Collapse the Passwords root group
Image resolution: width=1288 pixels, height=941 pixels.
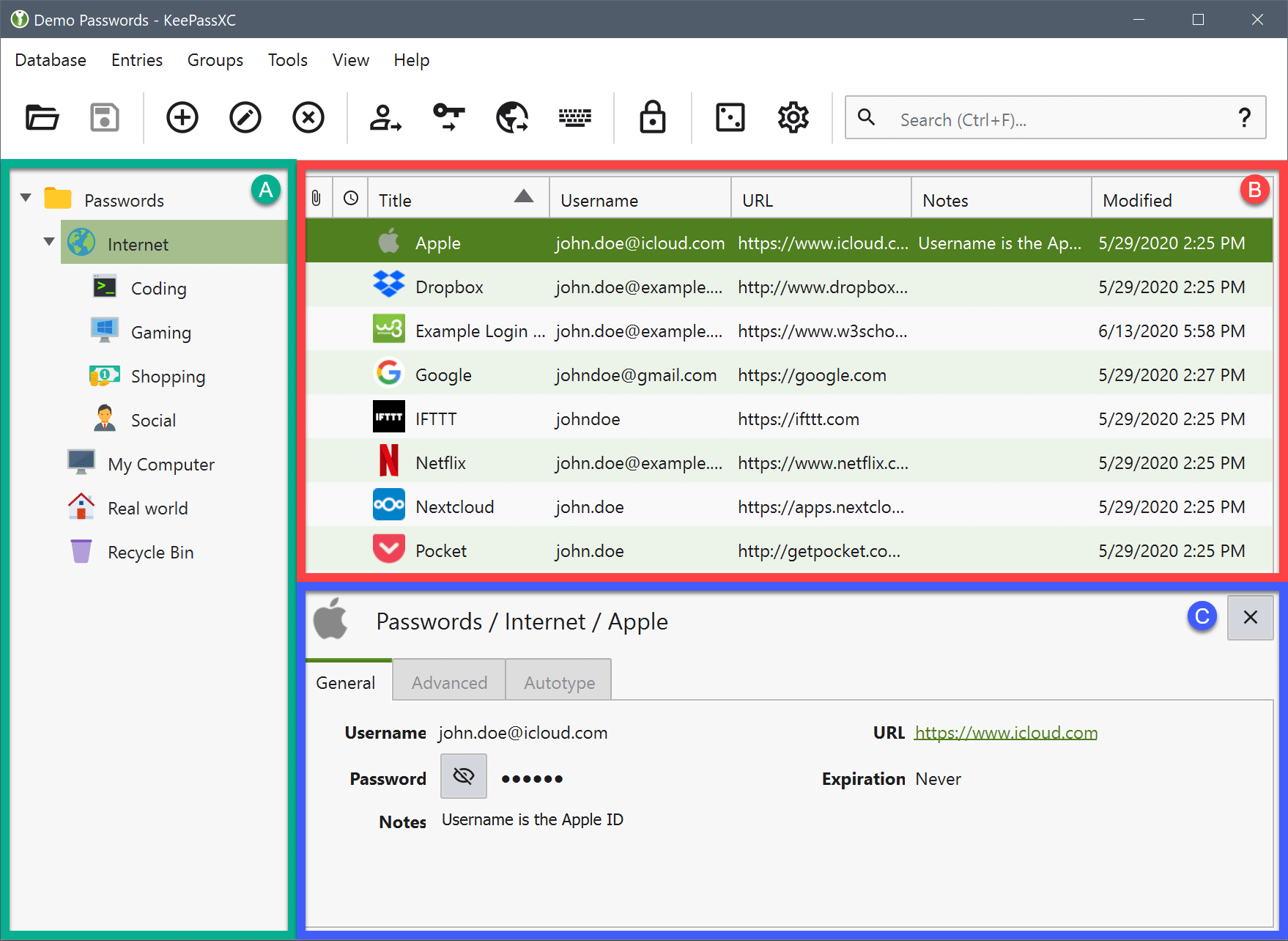point(26,198)
